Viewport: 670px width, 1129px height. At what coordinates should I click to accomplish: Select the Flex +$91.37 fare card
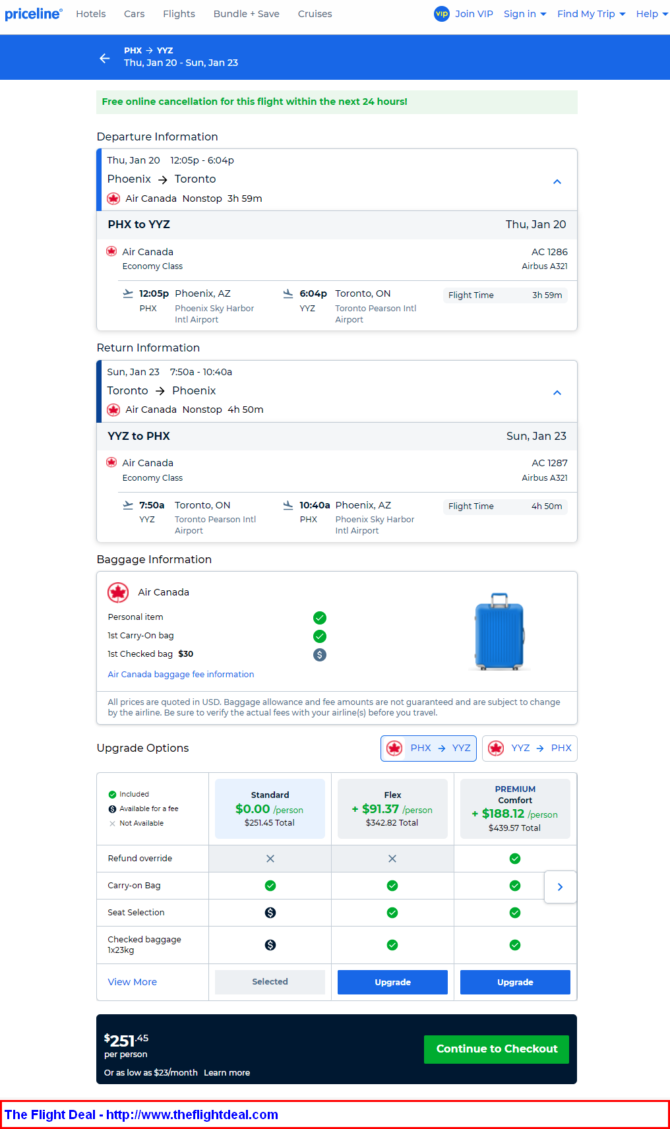(392, 809)
